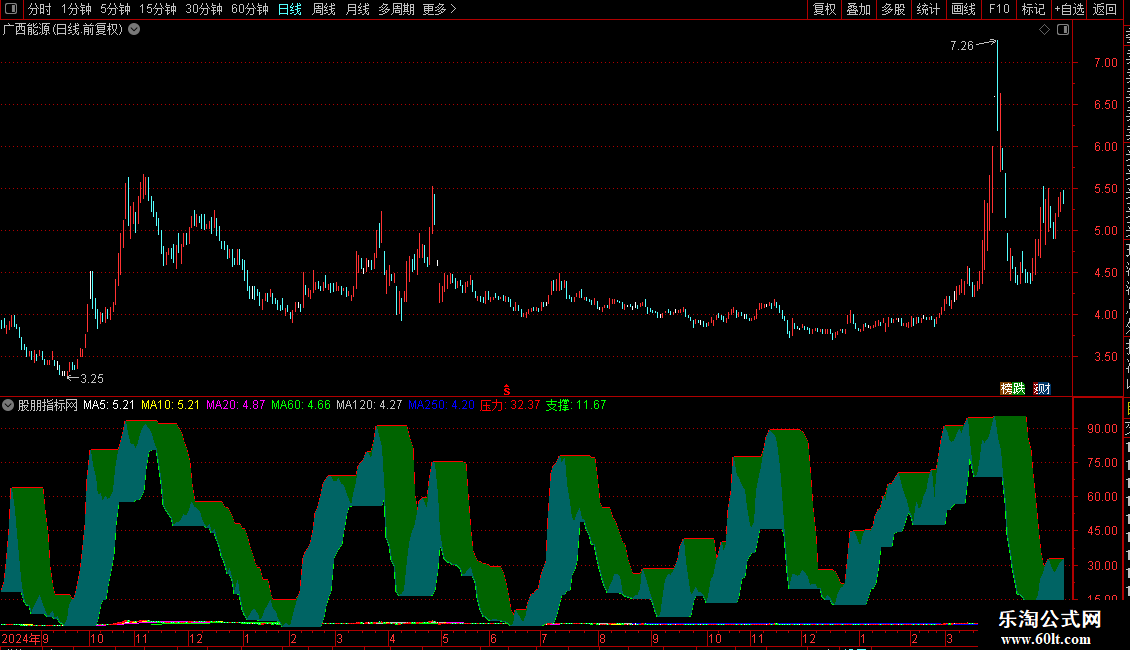The height and width of the screenshot is (650, 1130).
Task: Click the 2024年 date axis label
Action: [x=21, y=638]
